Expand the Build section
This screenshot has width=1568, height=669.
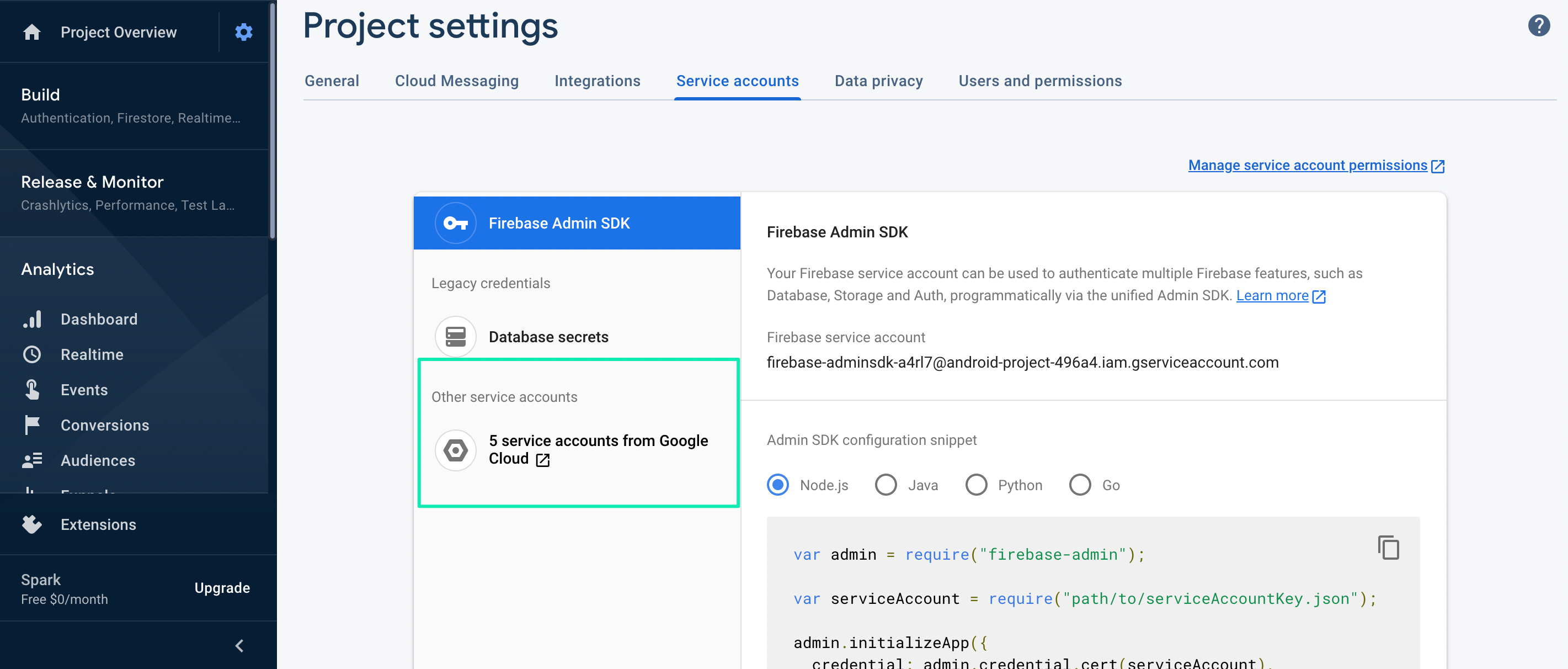click(134, 105)
